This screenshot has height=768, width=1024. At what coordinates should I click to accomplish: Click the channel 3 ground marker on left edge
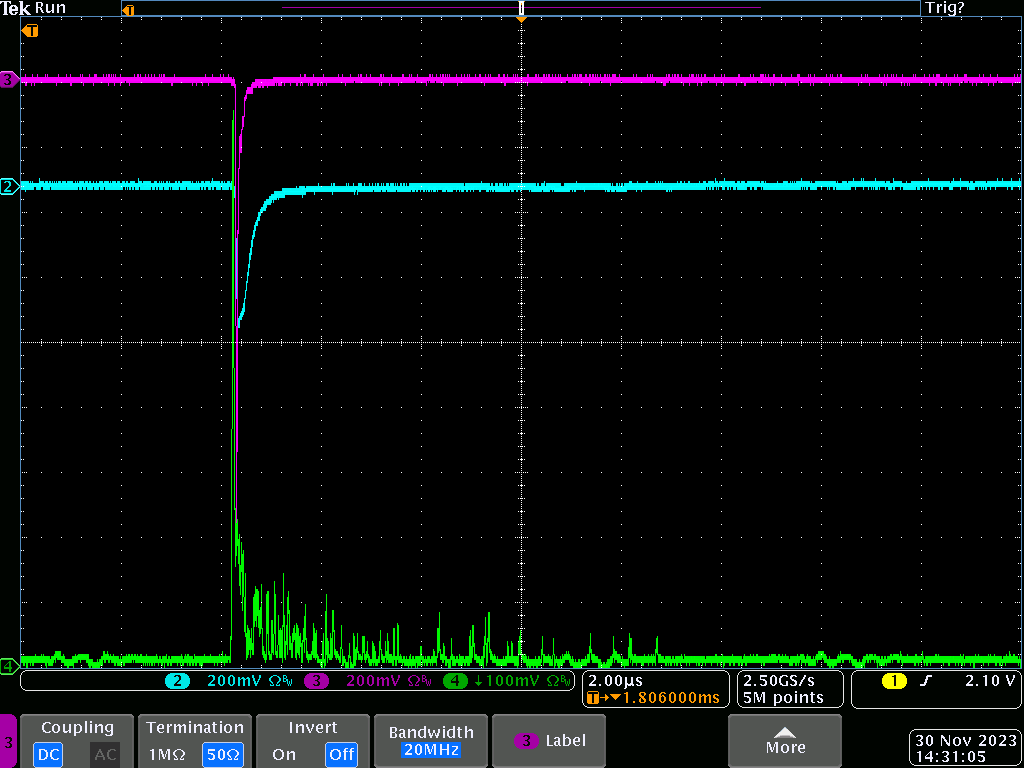[9, 79]
